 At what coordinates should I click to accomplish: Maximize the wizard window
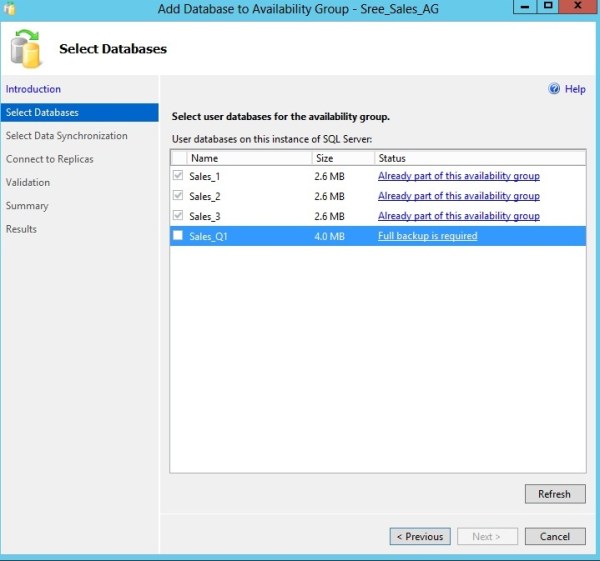(x=548, y=6)
